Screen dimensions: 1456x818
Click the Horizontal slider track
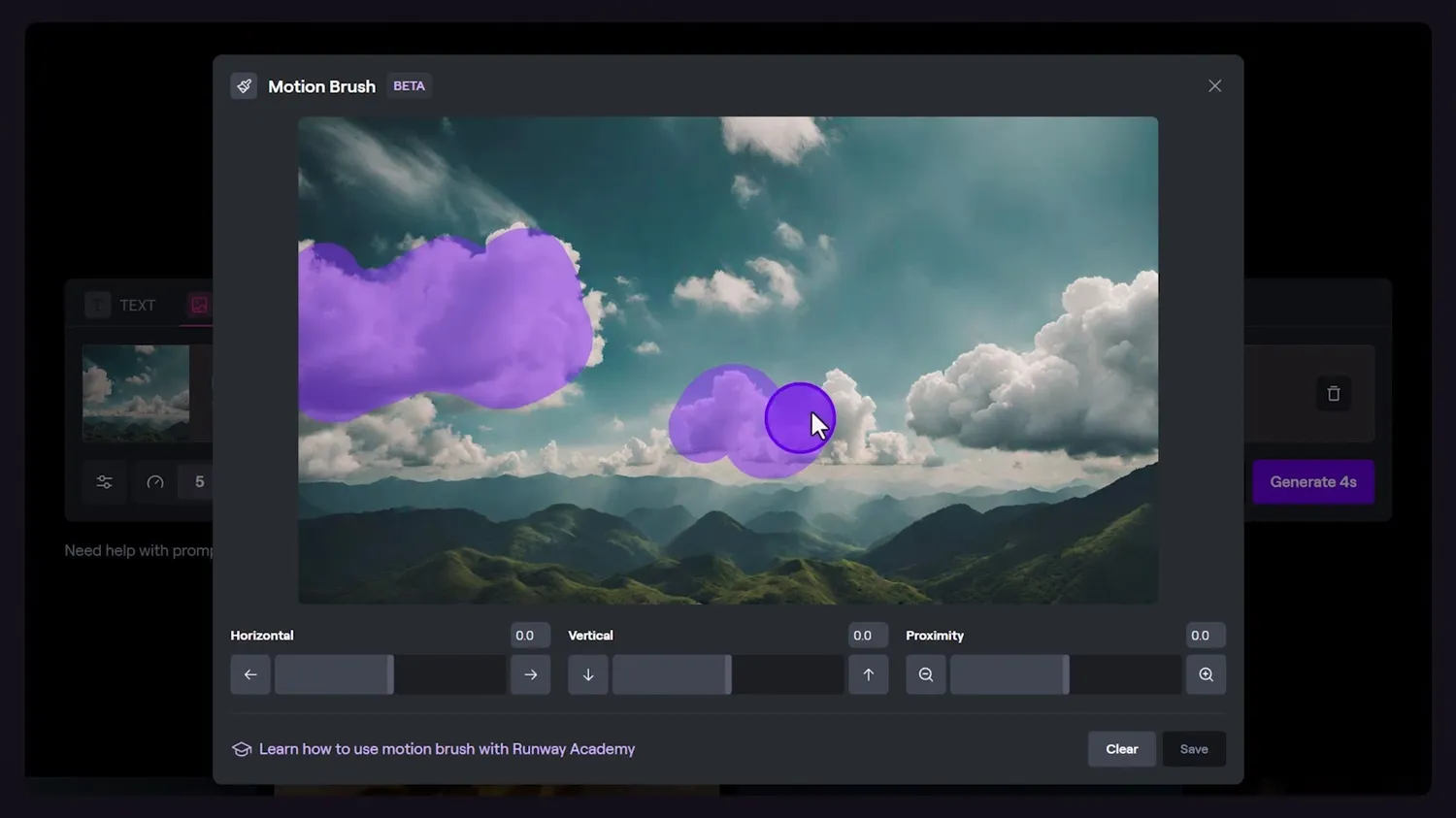tap(390, 674)
